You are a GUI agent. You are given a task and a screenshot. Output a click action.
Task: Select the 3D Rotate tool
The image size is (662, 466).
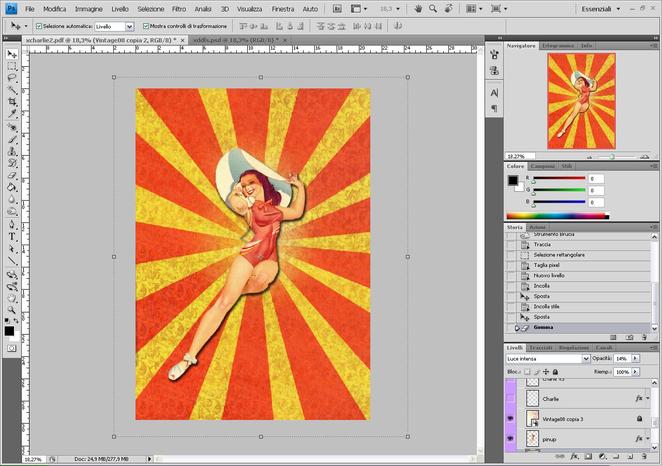pos(12,275)
